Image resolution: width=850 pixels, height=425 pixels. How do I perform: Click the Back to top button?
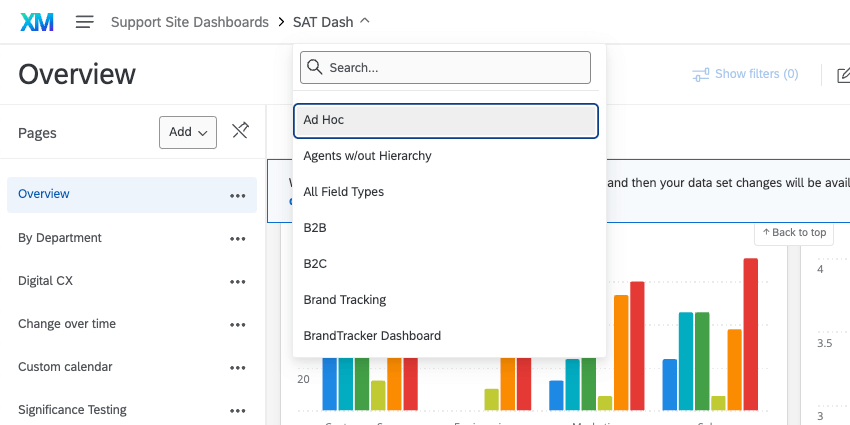pos(794,233)
